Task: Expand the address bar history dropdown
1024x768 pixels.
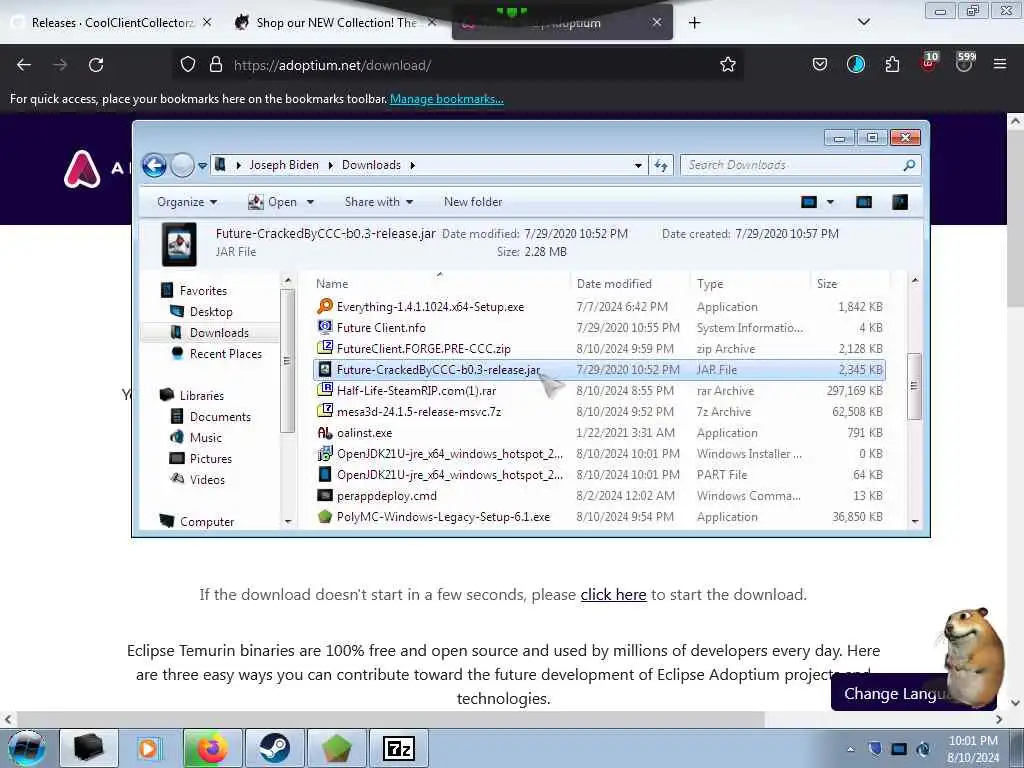Action: point(638,166)
